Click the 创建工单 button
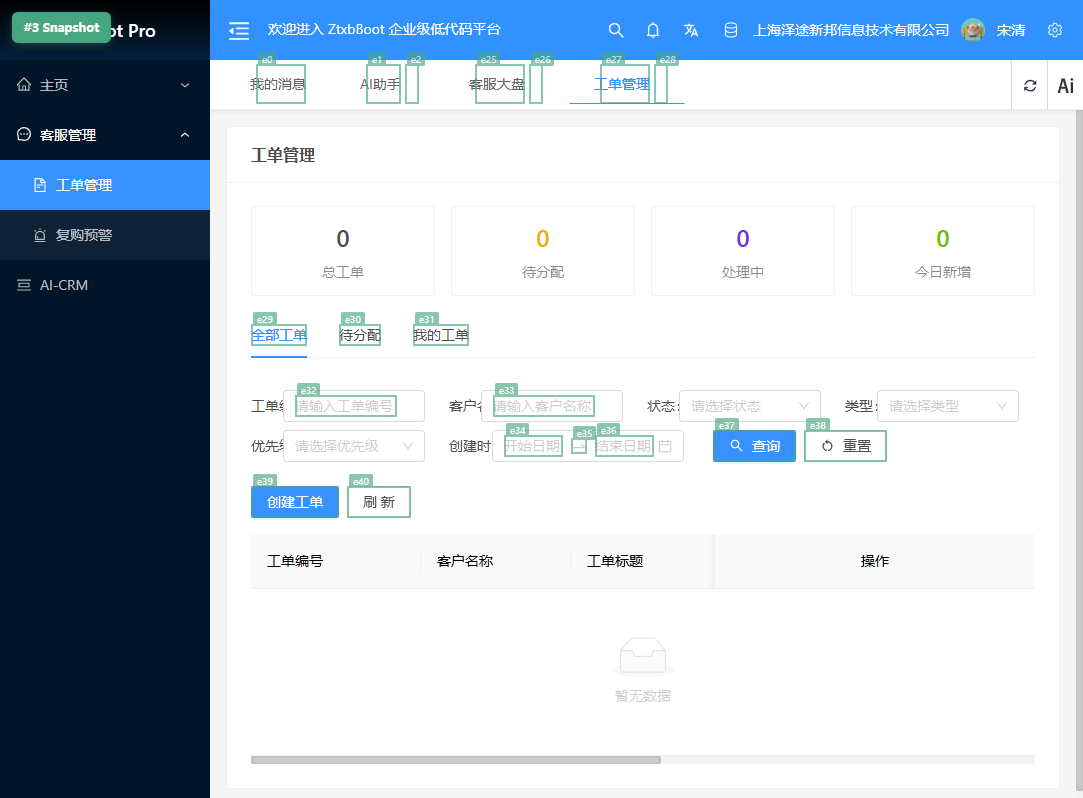The height and width of the screenshot is (798, 1083). point(295,502)
